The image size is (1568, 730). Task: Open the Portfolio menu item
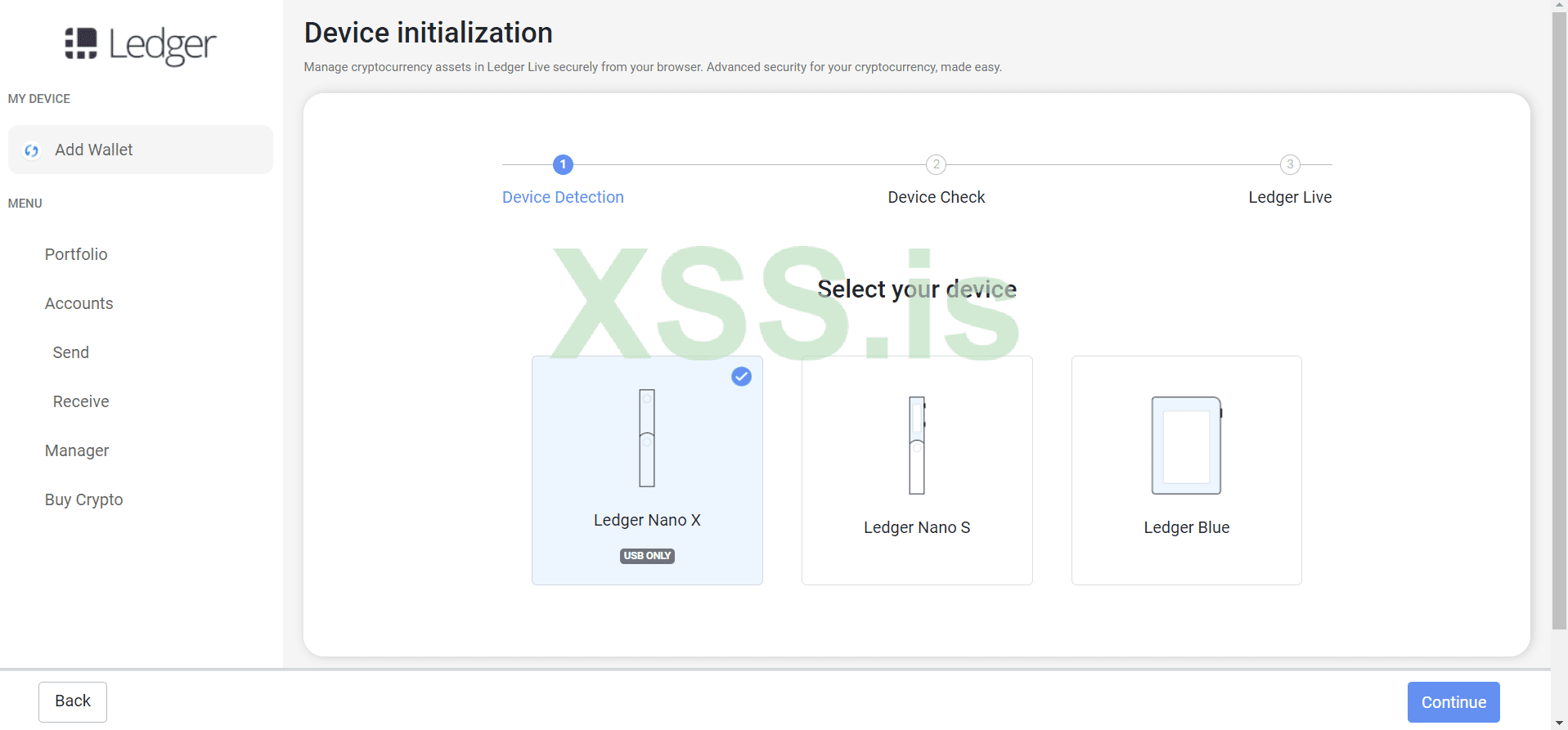pyautogui.click(x=76, y=254)
